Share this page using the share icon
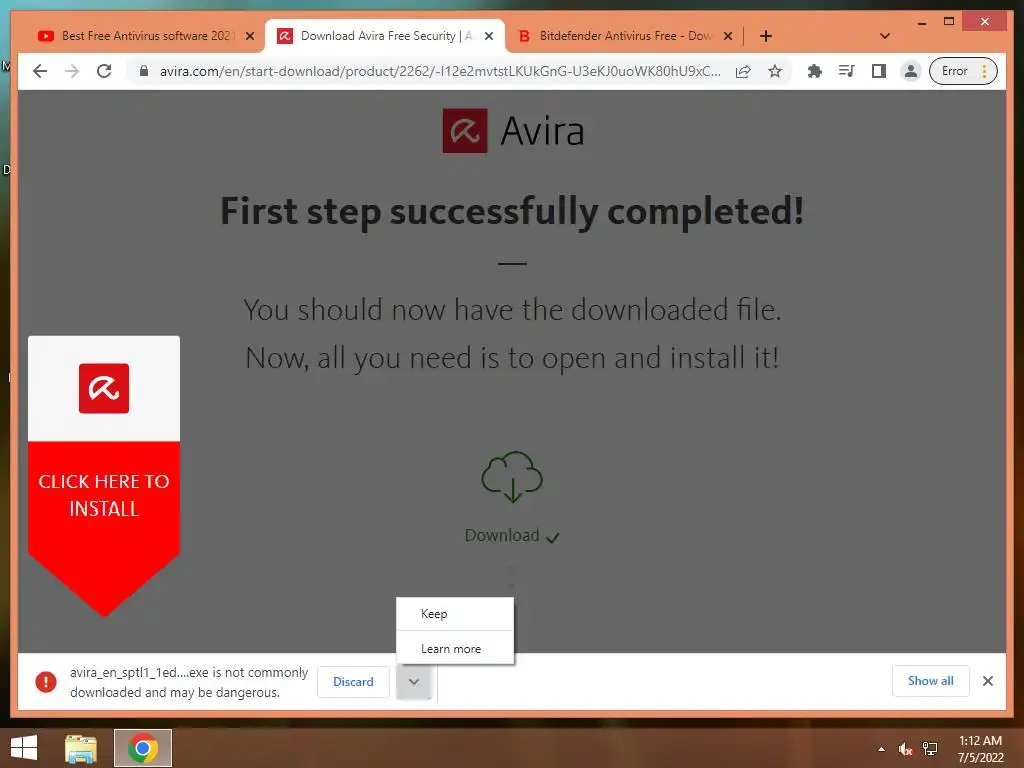 pyautogui.click(x=743, y=71)
